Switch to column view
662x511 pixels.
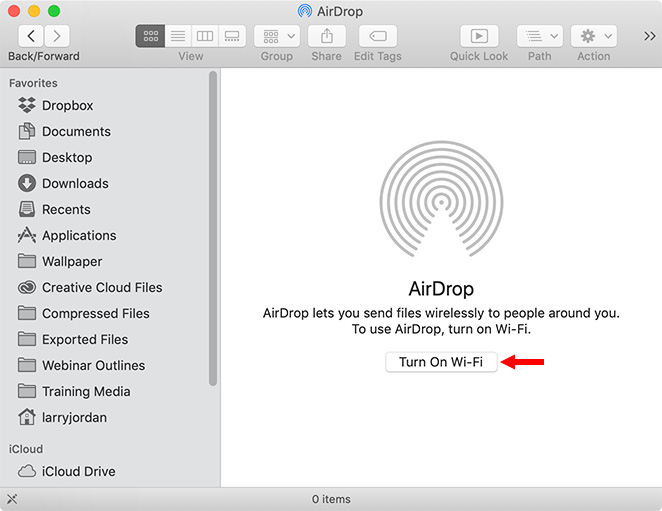(x=205, y=36)
